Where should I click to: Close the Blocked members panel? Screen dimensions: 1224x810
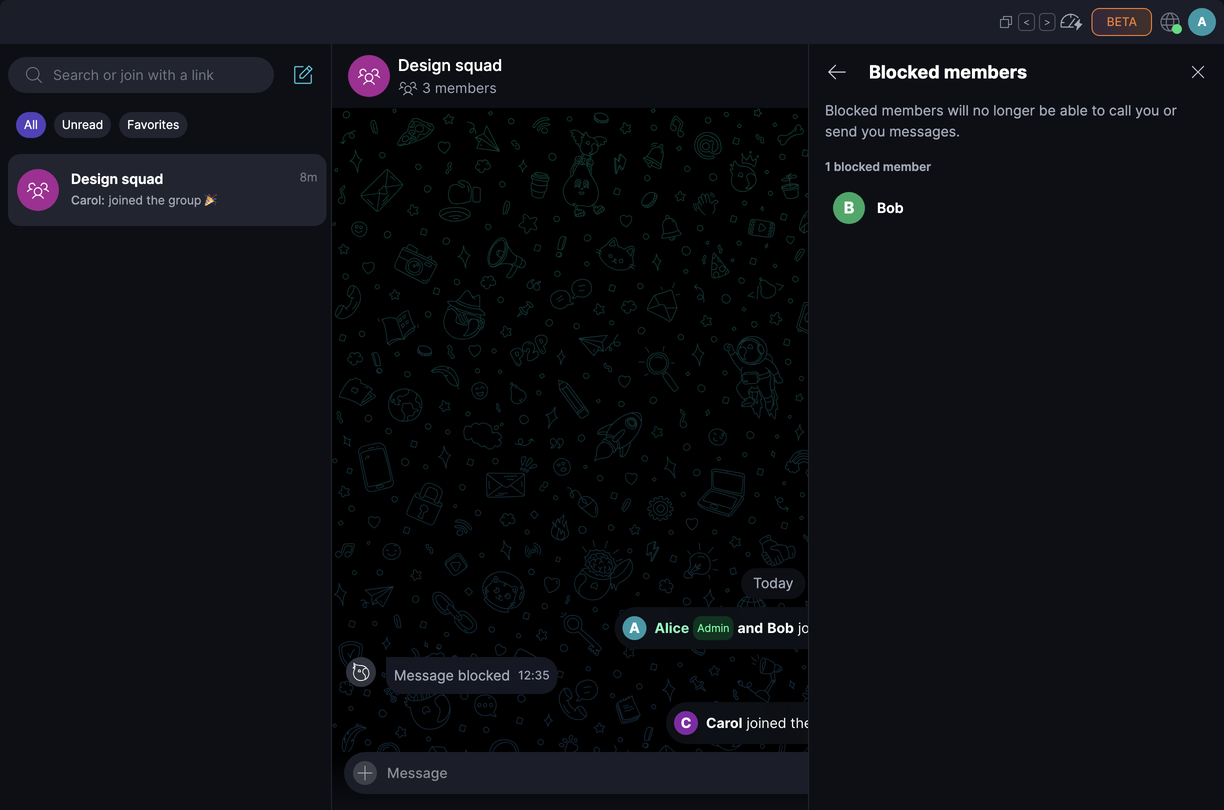(1198, 72)
